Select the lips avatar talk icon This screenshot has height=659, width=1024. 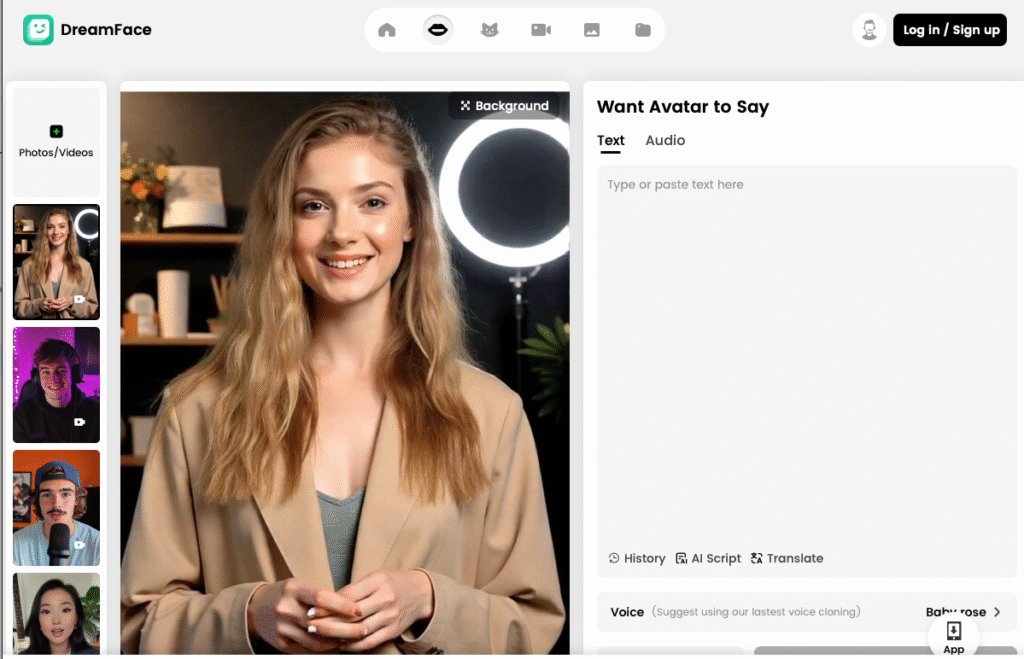(437, 30)
